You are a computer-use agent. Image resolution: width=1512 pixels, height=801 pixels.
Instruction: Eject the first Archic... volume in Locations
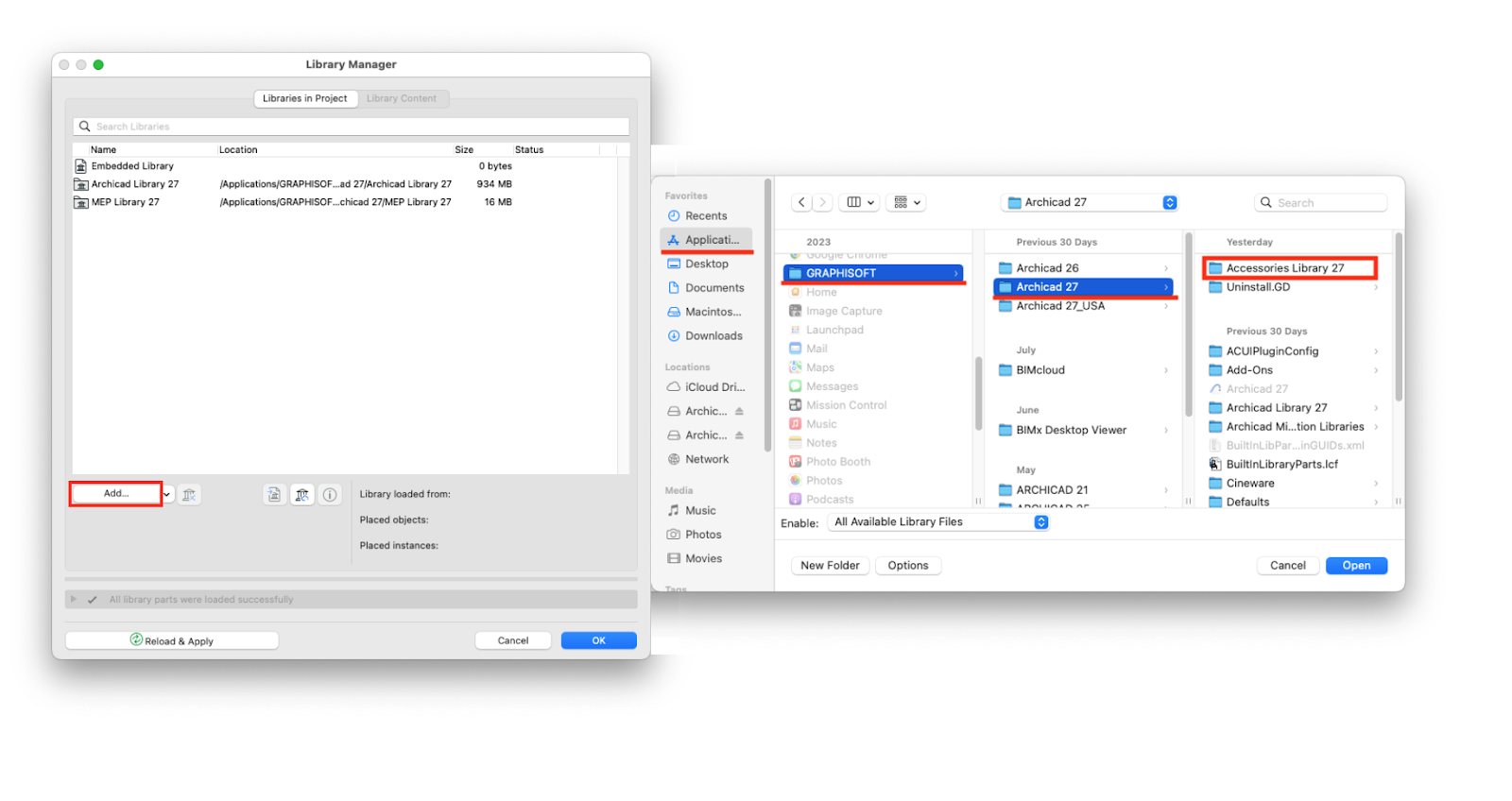tap(739, 411)
